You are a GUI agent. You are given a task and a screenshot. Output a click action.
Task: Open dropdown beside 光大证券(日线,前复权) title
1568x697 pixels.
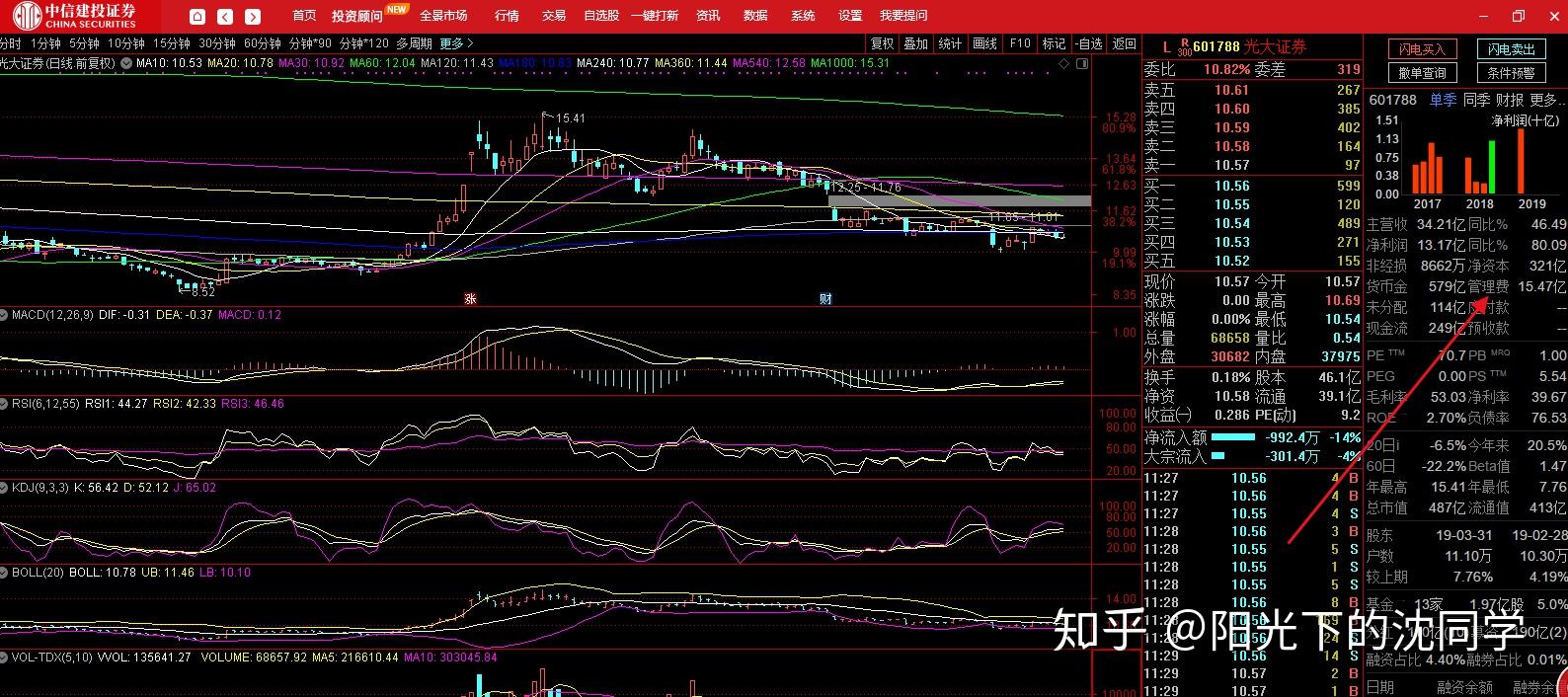pyautogui.click(x=125, y=63)
